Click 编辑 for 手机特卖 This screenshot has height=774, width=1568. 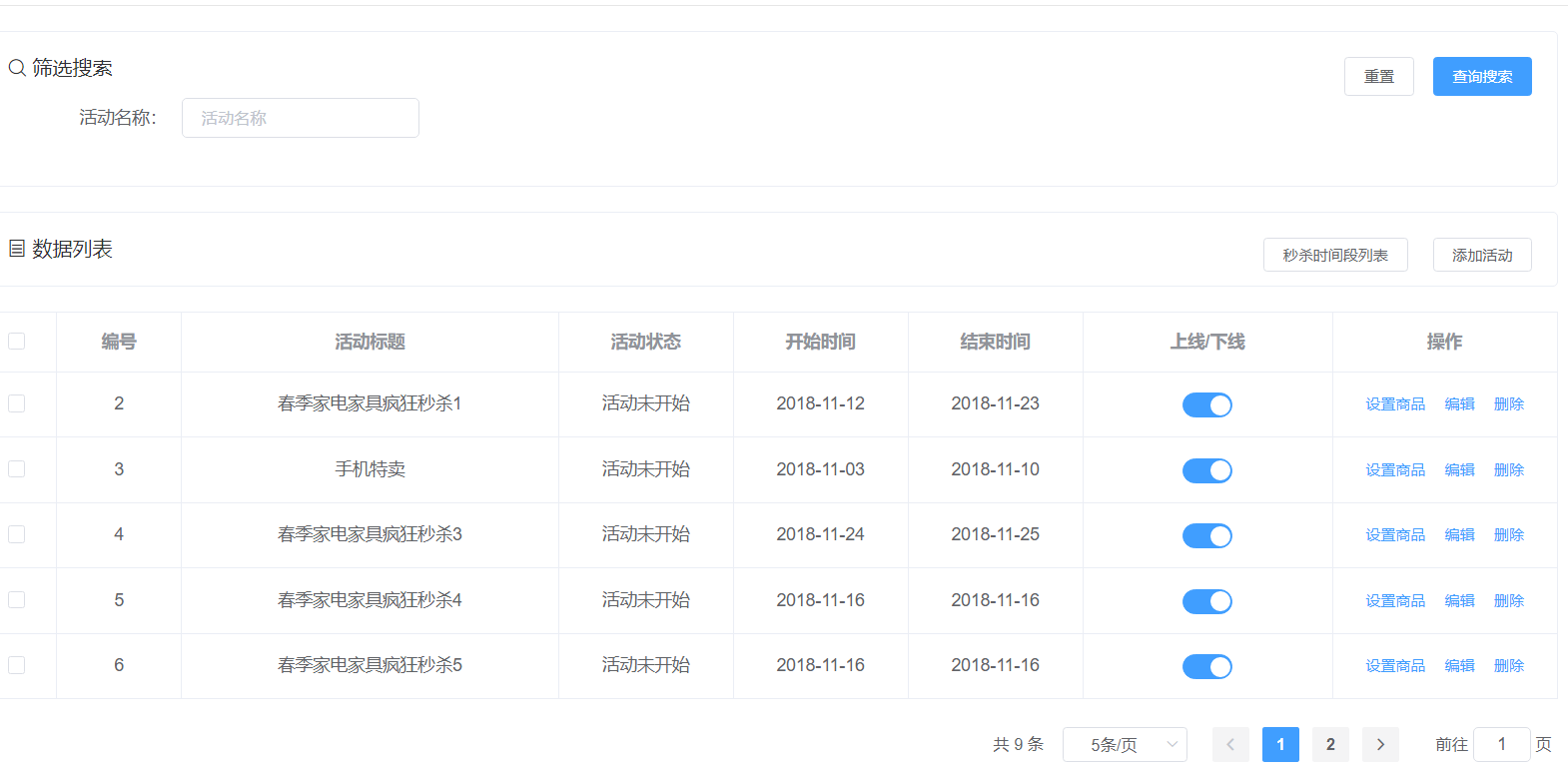(x=1459, y=470)
